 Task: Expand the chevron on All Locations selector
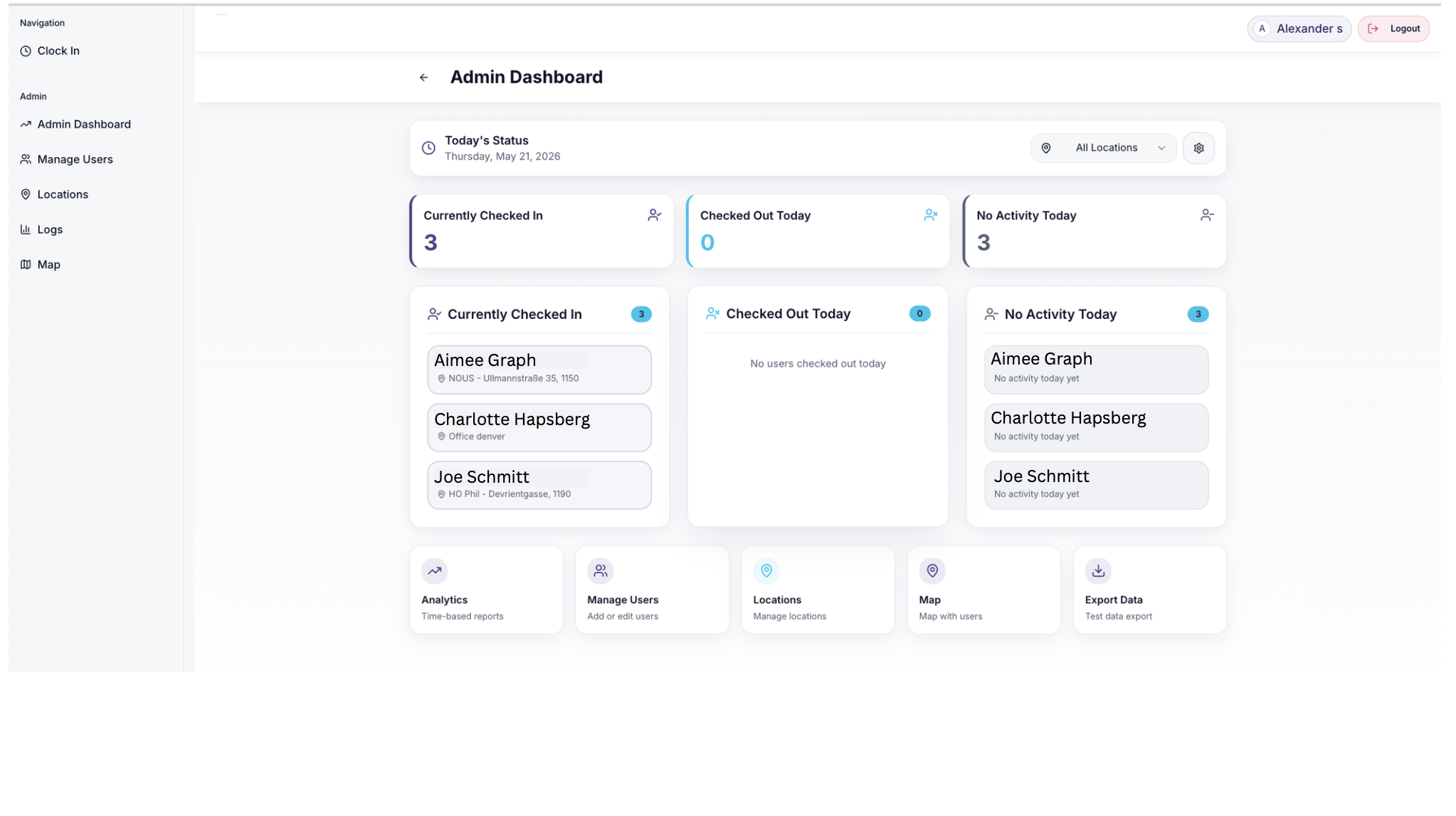[x=1161, y=148]
